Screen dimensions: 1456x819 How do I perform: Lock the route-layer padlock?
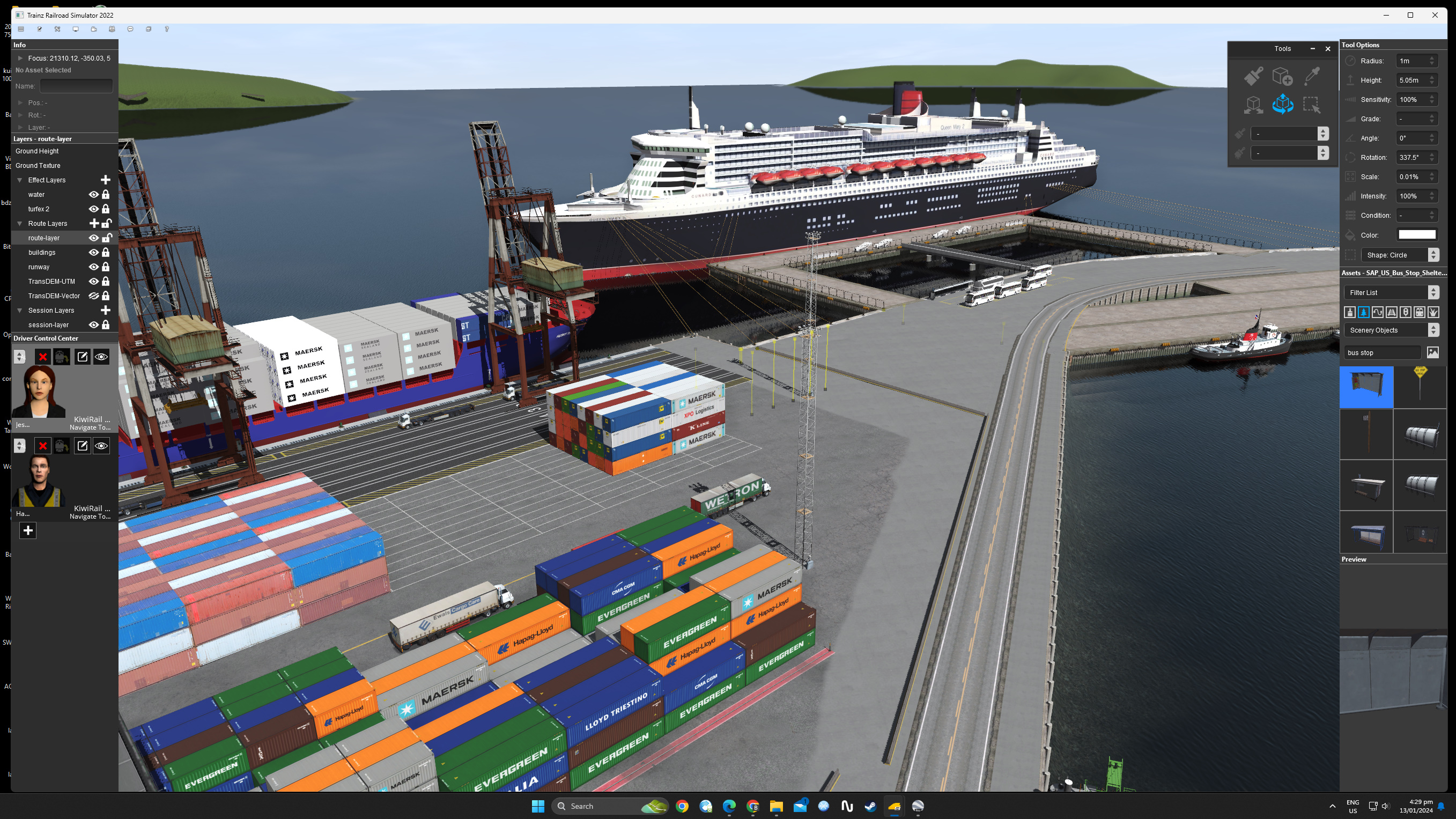[x=106, y=238]
